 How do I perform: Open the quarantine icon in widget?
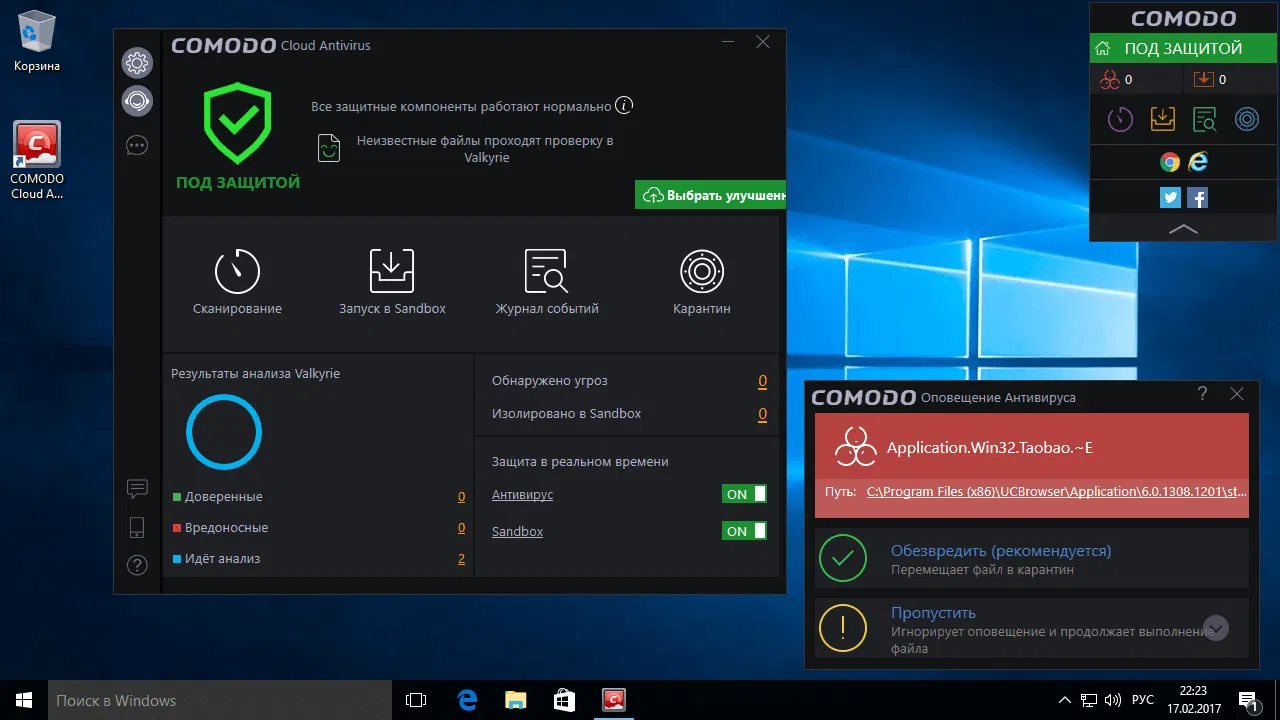point(1247,119)
